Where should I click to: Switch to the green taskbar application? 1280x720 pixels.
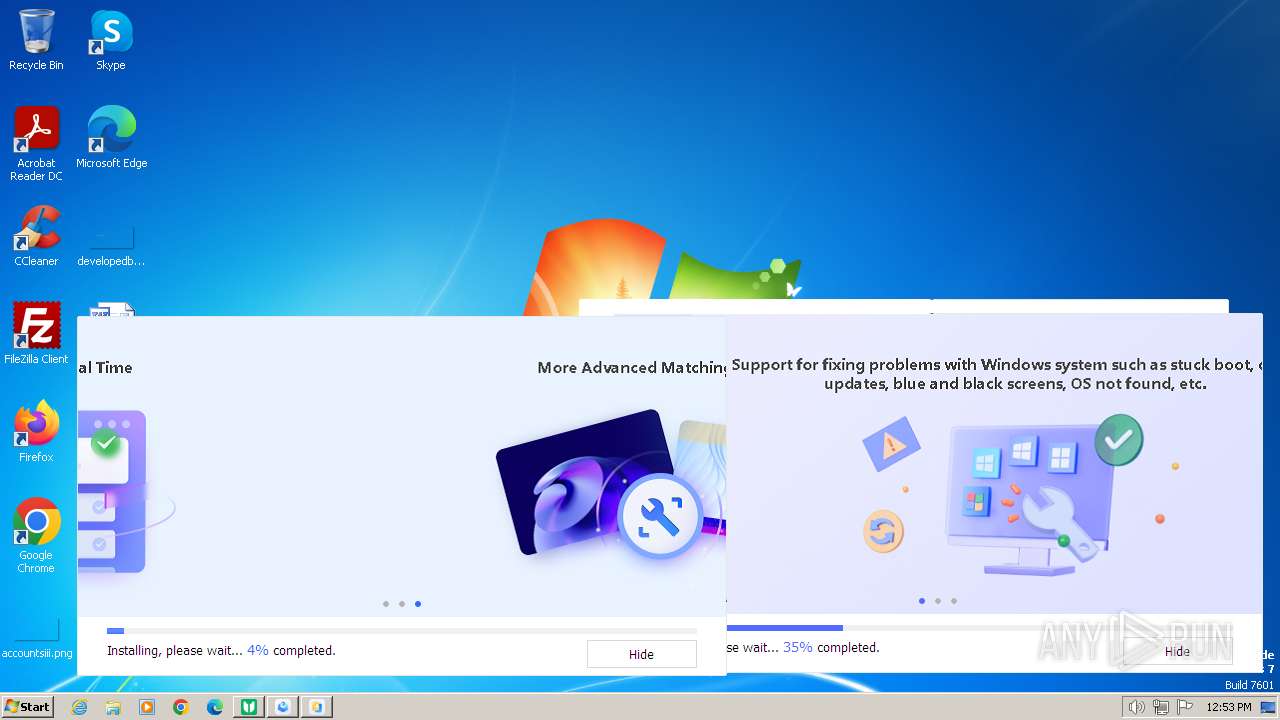(x=249, y=707)
